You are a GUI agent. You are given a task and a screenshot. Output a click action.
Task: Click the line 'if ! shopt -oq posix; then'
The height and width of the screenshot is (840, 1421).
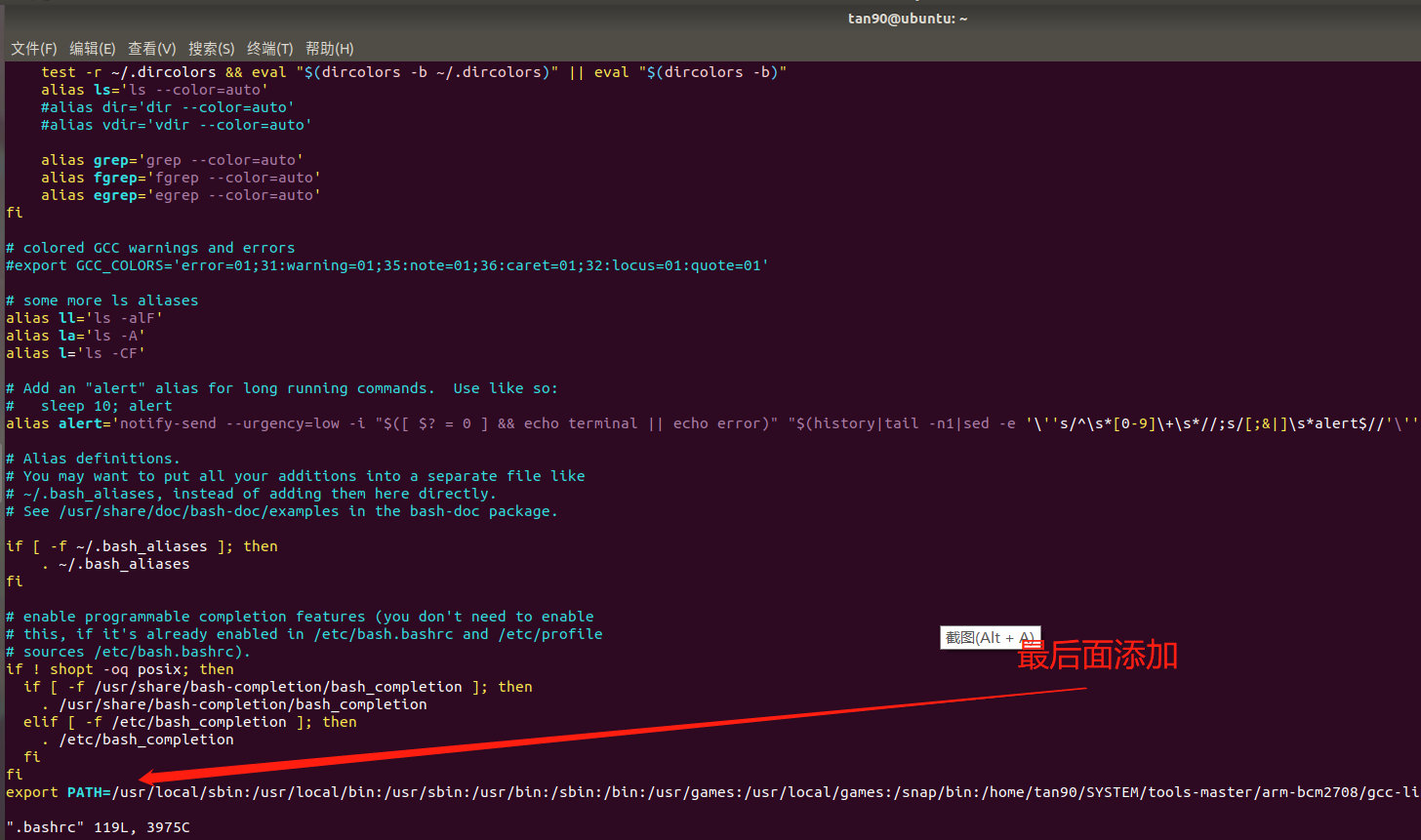coord(120,669)
